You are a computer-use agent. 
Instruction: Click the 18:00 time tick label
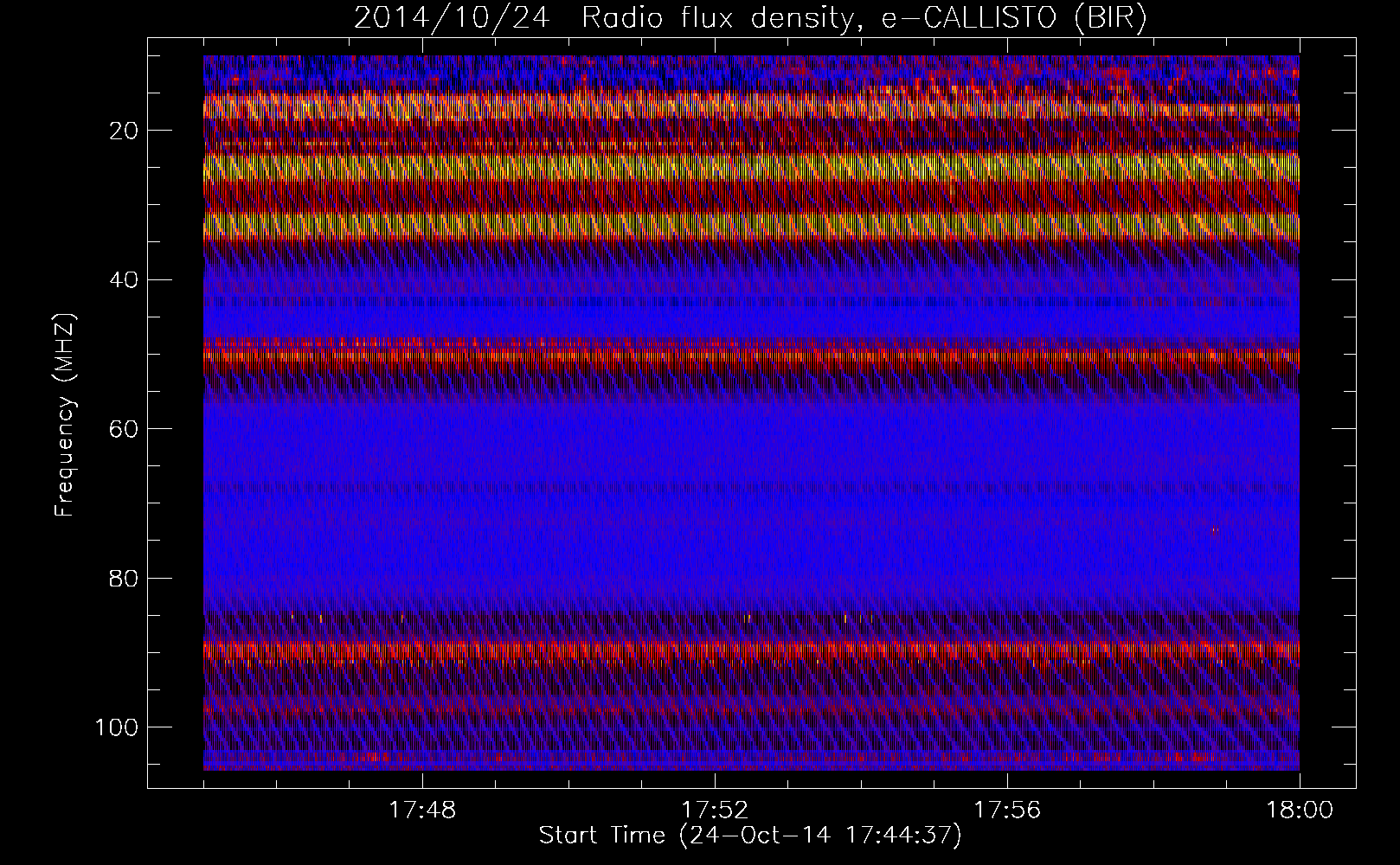1300,811
